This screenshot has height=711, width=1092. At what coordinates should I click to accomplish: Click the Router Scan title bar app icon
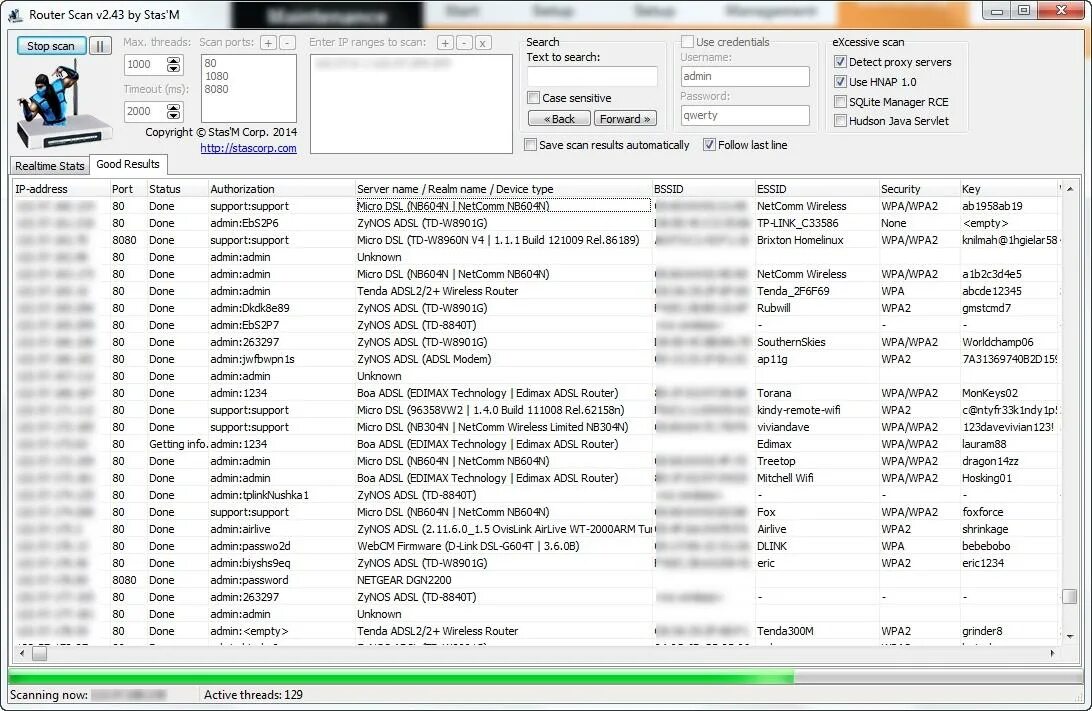point(15,14)
